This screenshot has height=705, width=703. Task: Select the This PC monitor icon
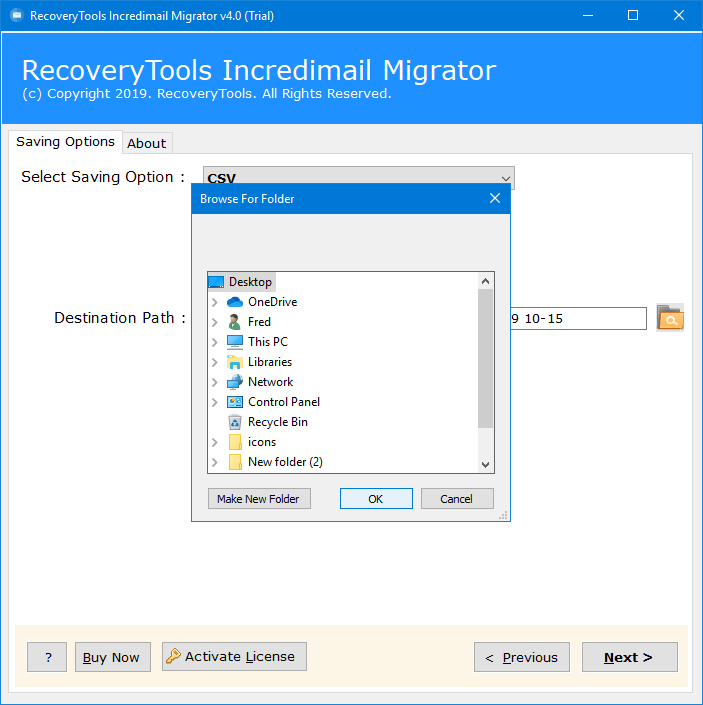click(x=235, y=342)
